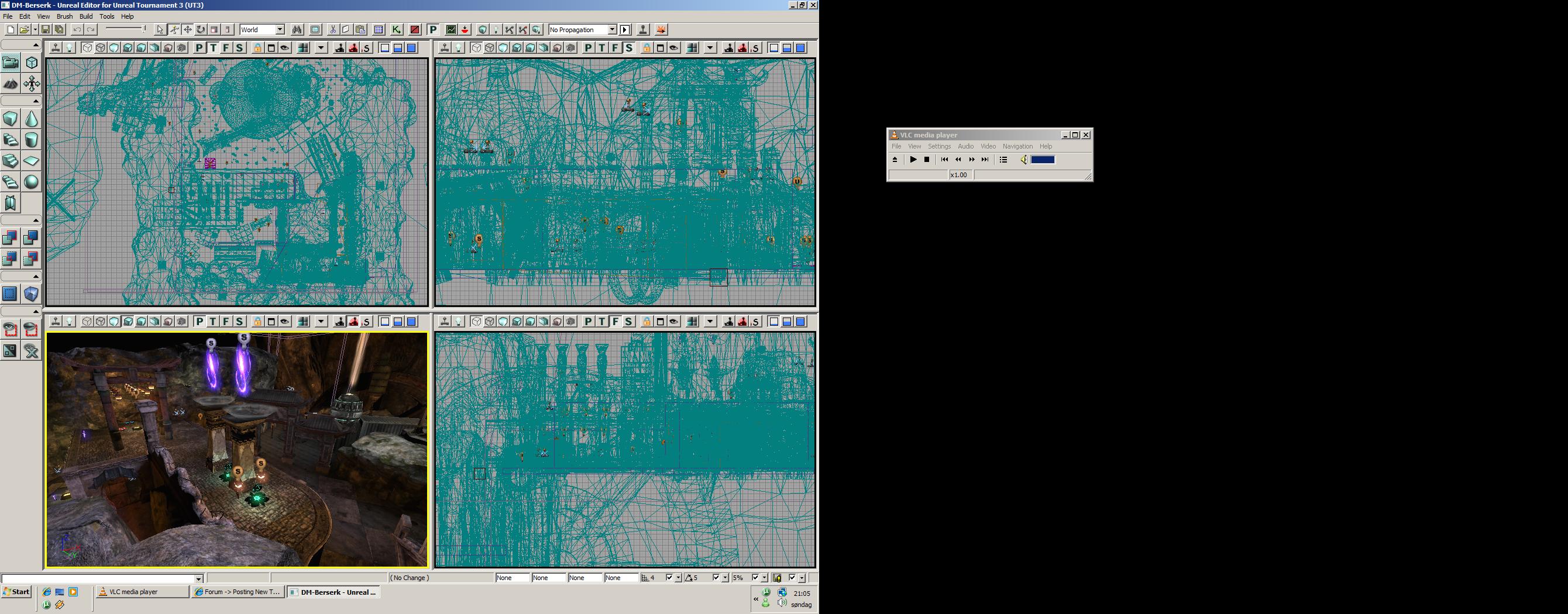The height and width of the screenshot is (614, 1568).
Task: Toggle scale snapping checkbox next to 5%
Action: coord(755,578)
